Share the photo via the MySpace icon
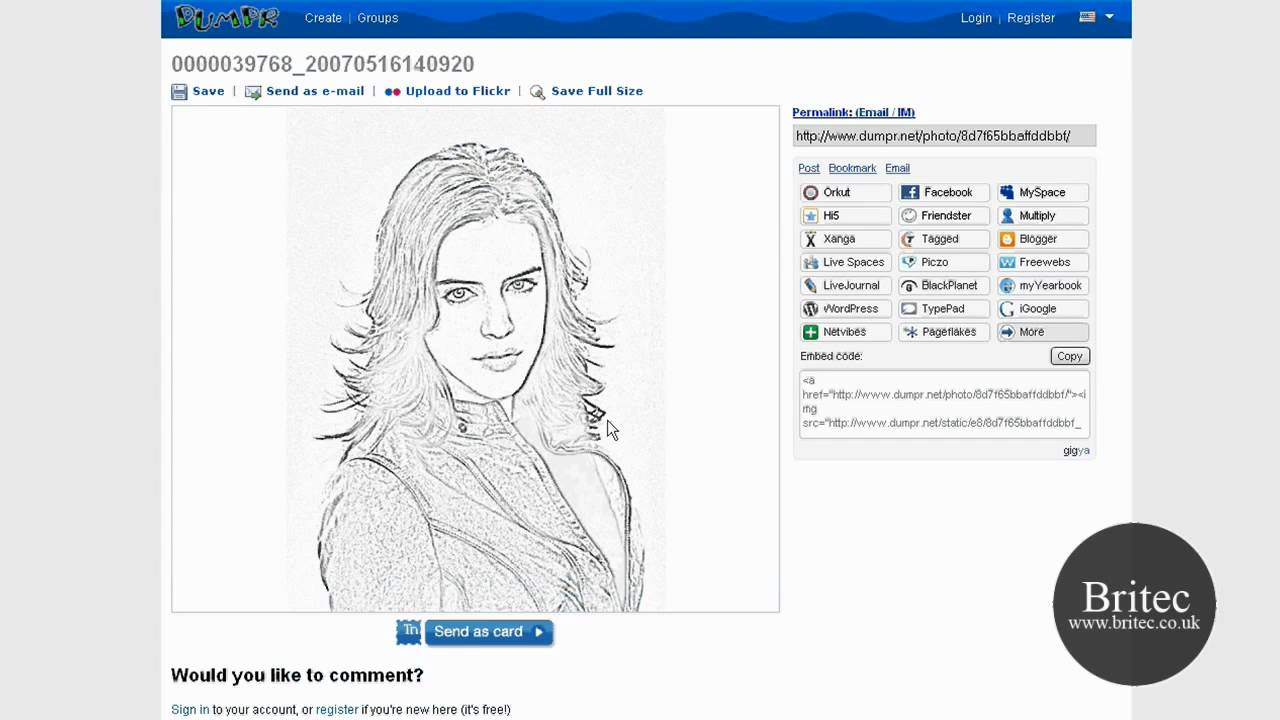Screen dimensions: 1280x720 pos(1006,192)
